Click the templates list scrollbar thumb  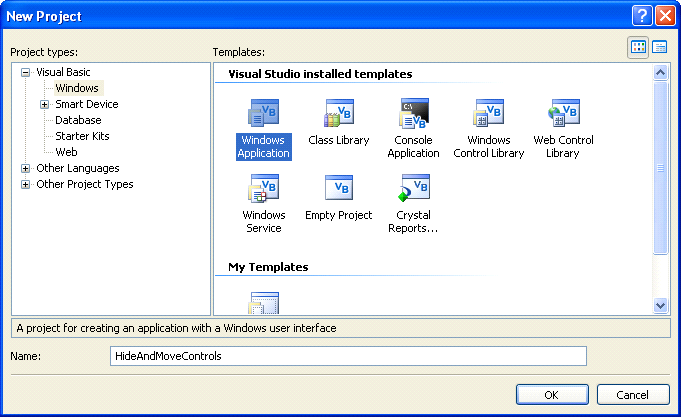[x=661, y=168]
